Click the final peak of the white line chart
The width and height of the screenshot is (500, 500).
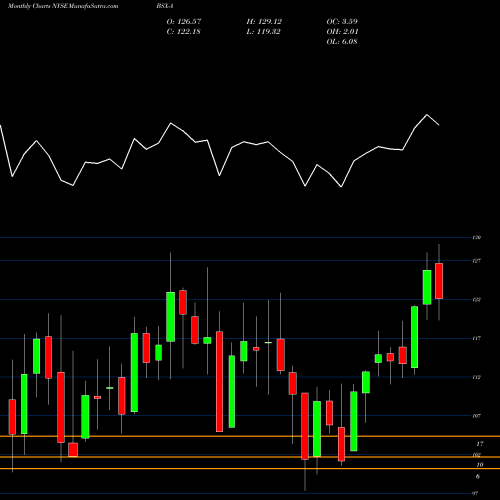pos(427,115)
